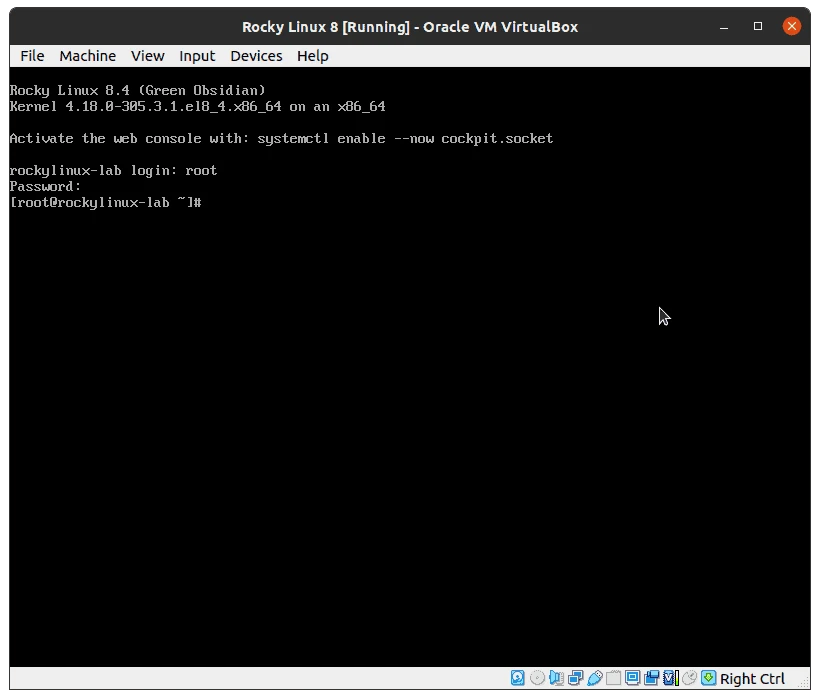This screenshot has height=699, width=820.
Task: Open the shared folders status icon
Action: click(x=613, y=678)
